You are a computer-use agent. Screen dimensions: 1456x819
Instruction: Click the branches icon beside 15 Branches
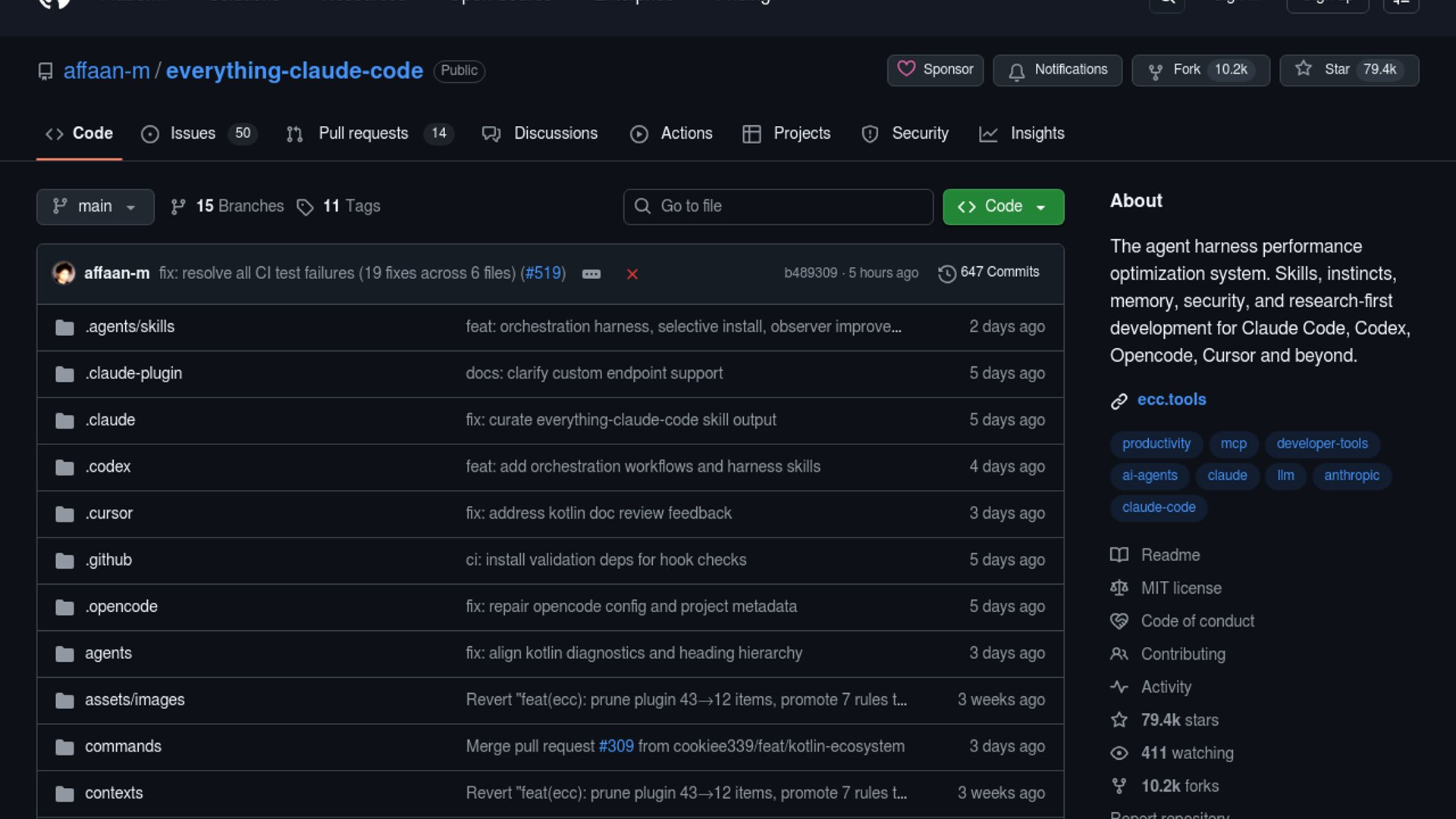pos(178,207)
